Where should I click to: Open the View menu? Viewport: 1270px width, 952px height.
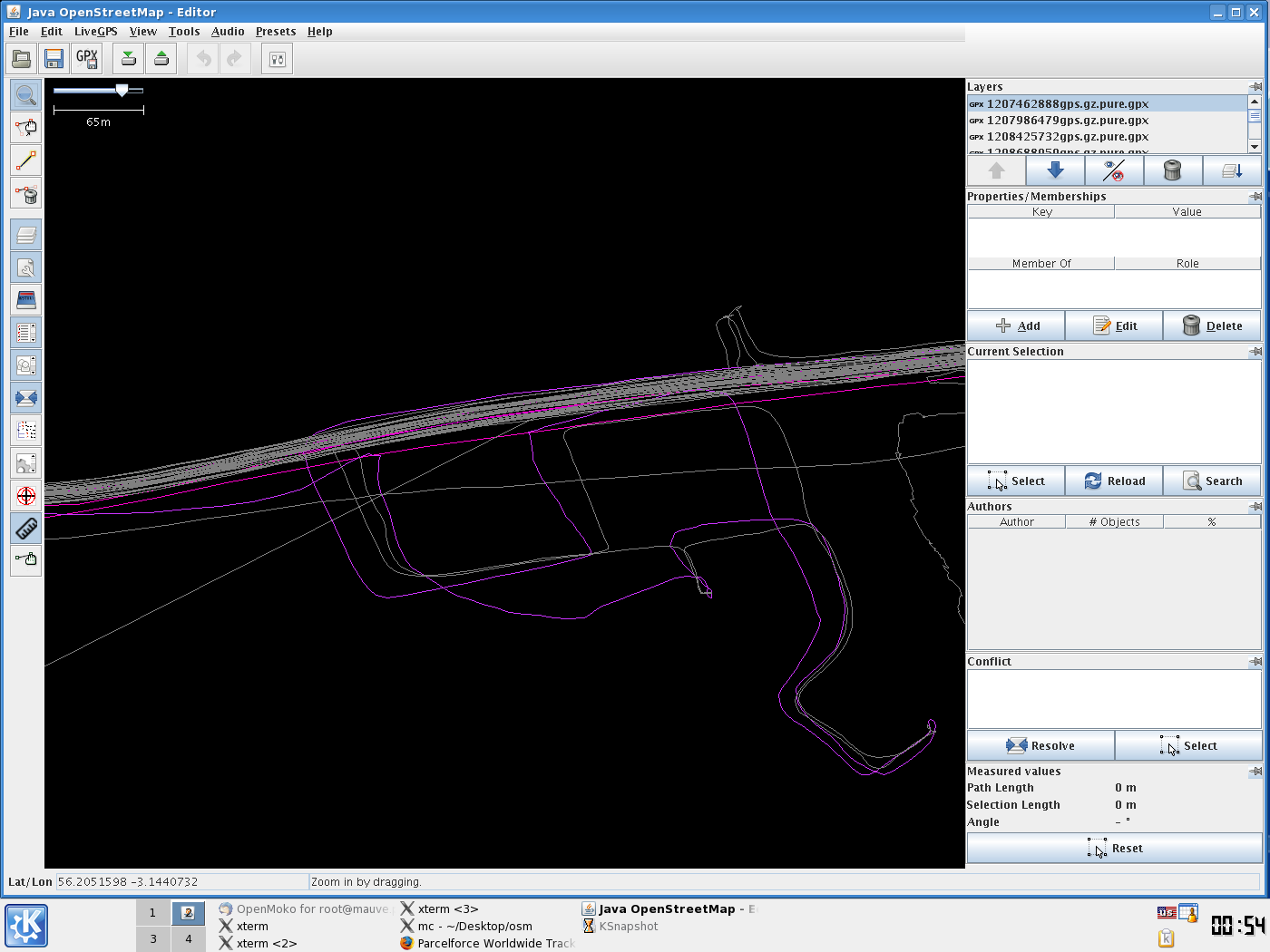point(143,32)
